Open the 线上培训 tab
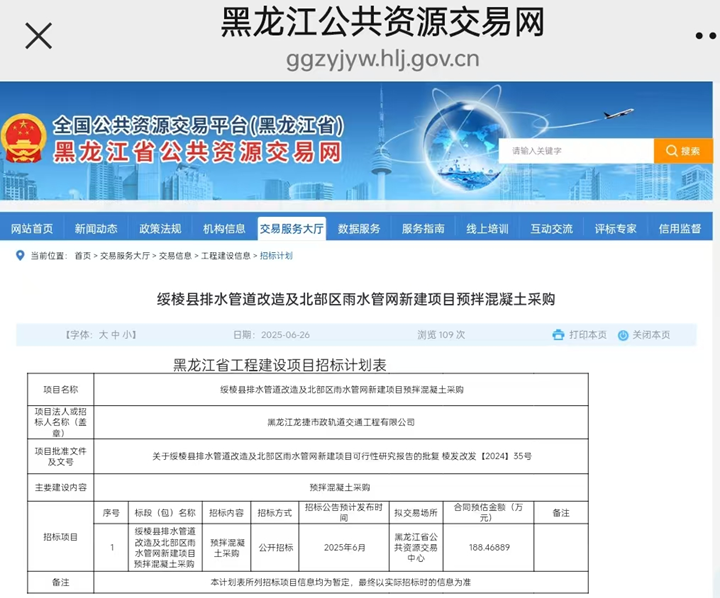This screenshot has height=598, width=720. [x=487, y=228]
